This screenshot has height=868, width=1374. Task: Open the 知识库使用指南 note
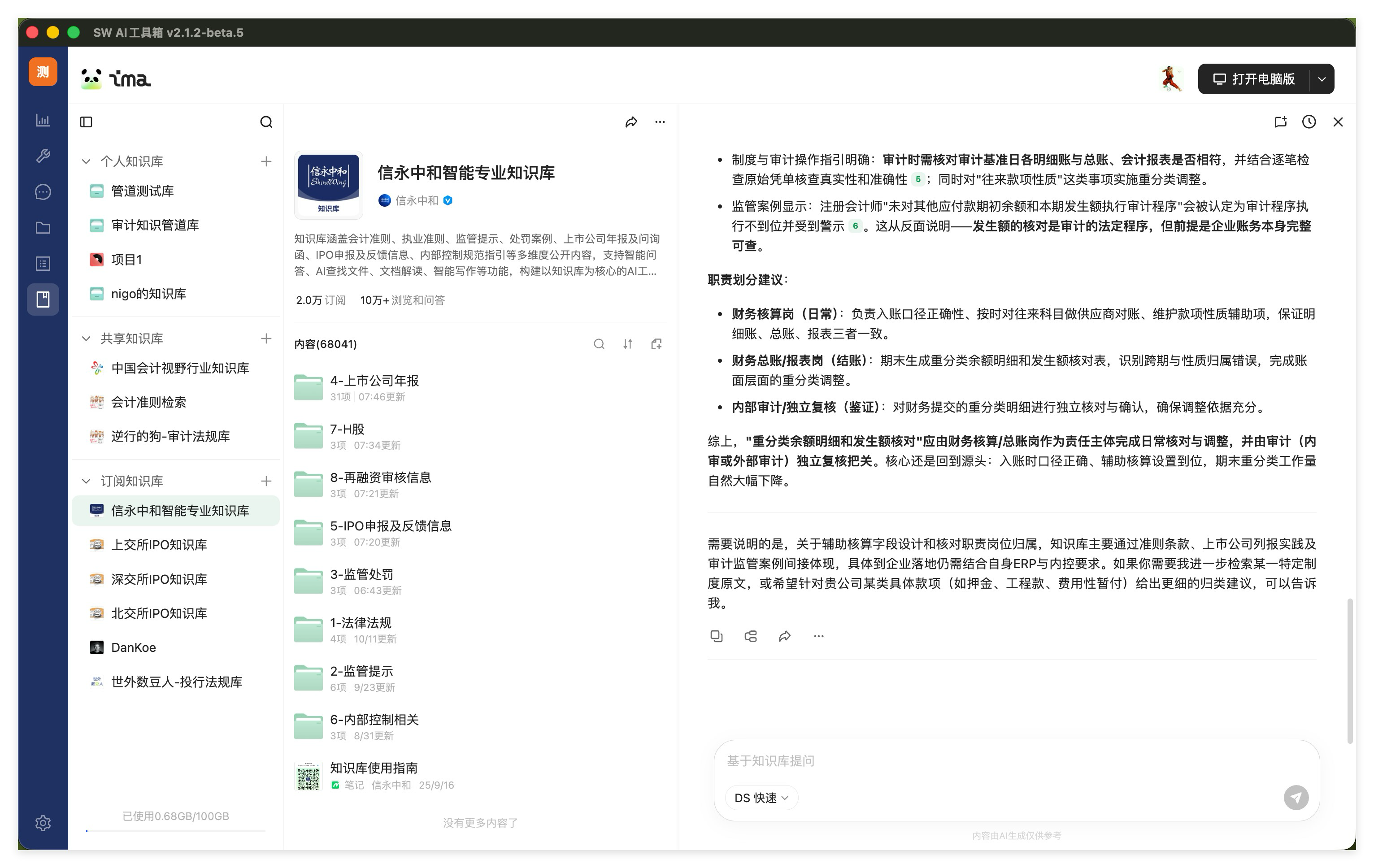[x=480, y=776]
